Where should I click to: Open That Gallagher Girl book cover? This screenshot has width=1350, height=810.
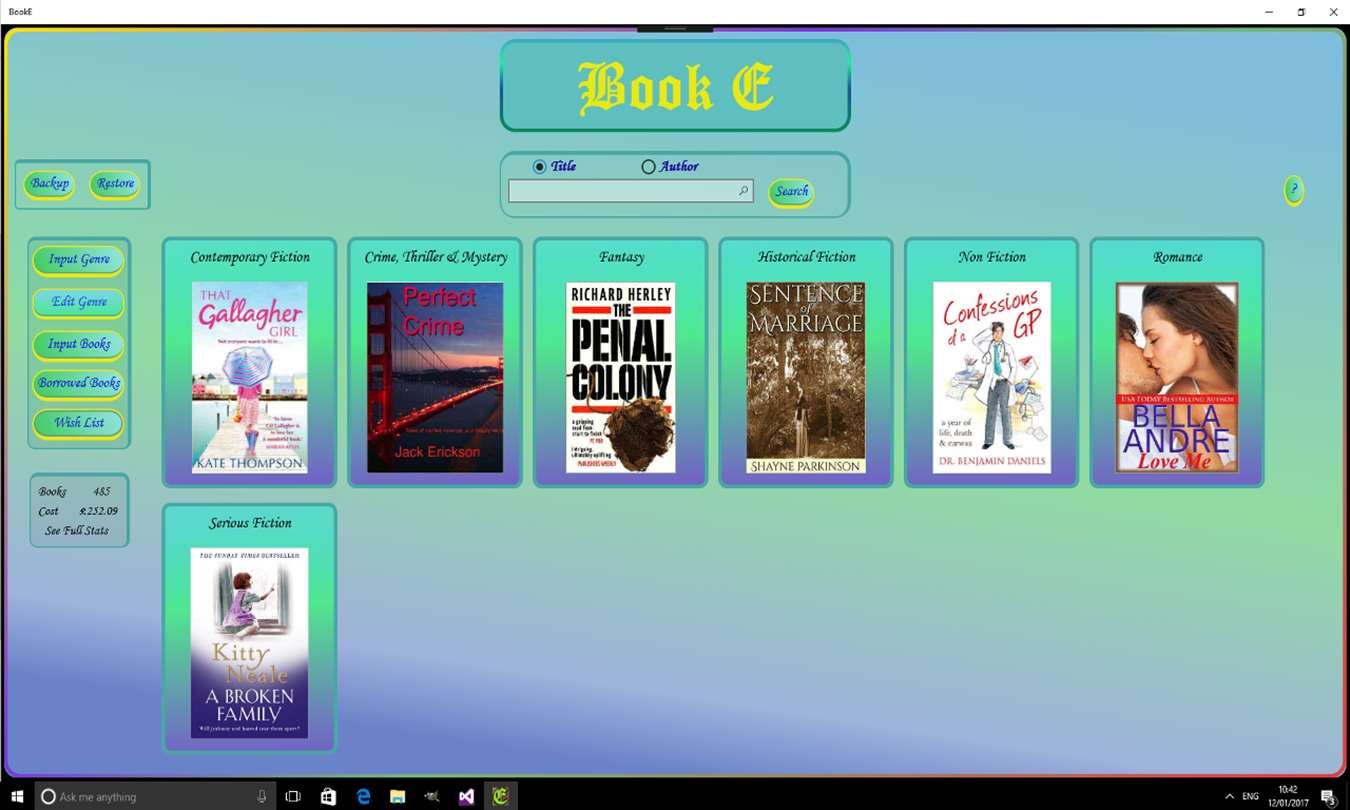point(249,377)
